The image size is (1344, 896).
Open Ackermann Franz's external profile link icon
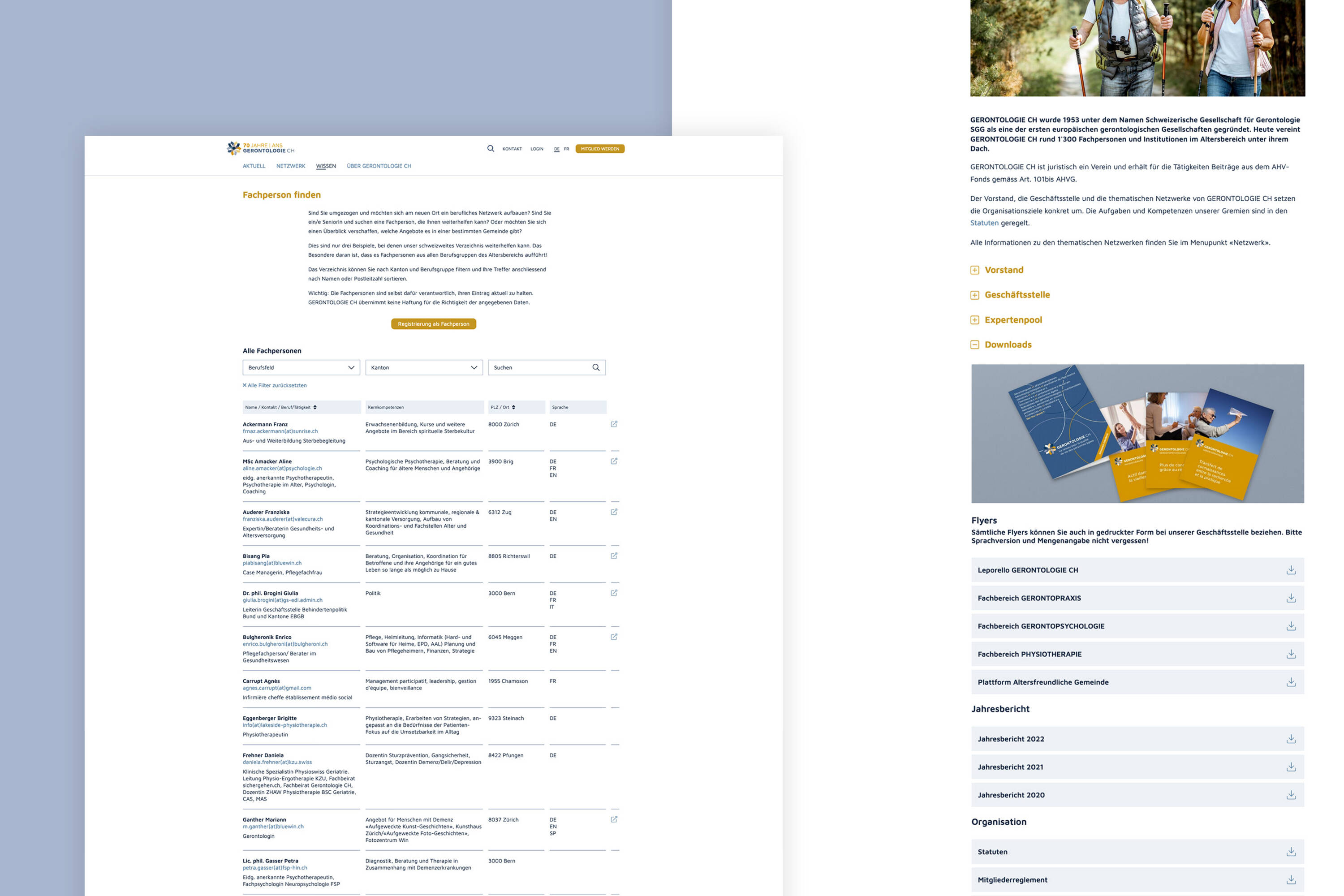click(x=614, y=424)
